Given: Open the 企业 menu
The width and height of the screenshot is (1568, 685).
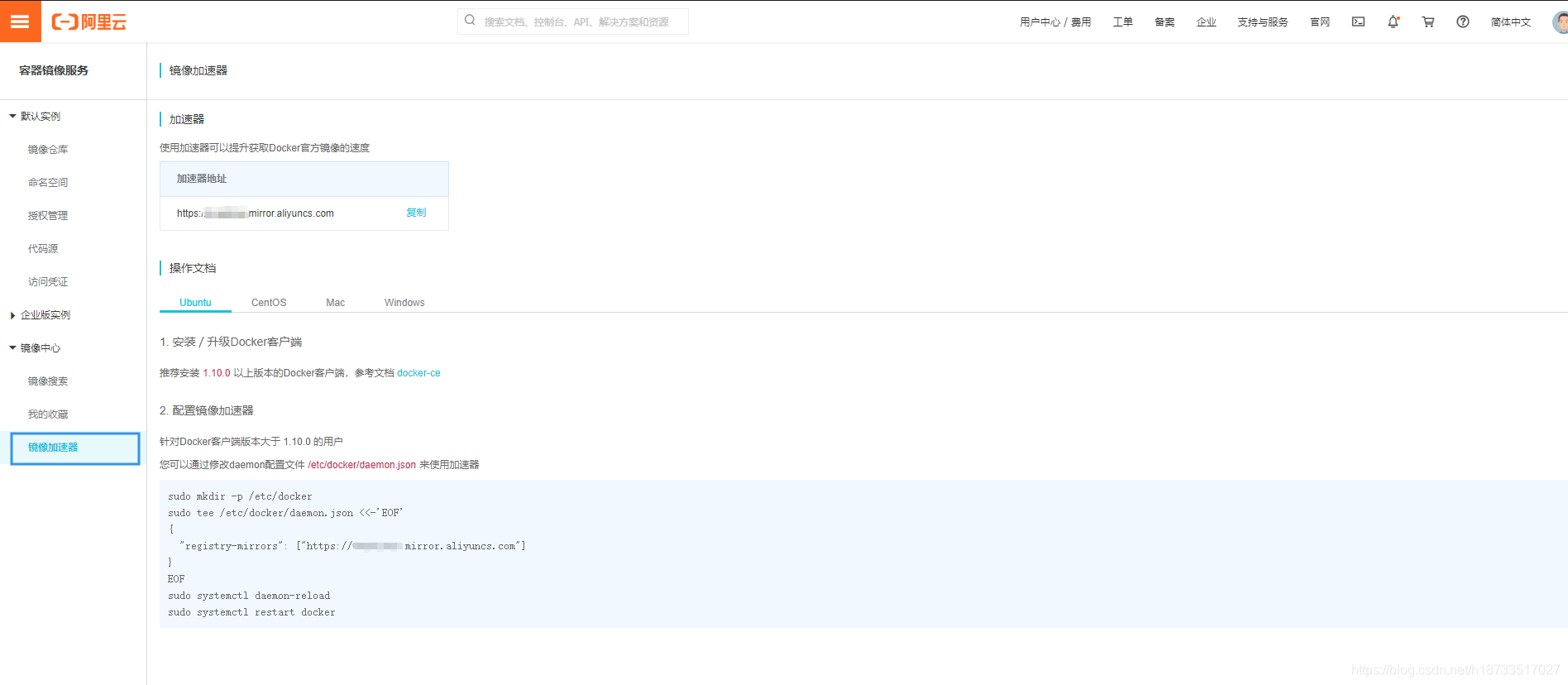Looking at the screenshot, I should pos(1207,22).
